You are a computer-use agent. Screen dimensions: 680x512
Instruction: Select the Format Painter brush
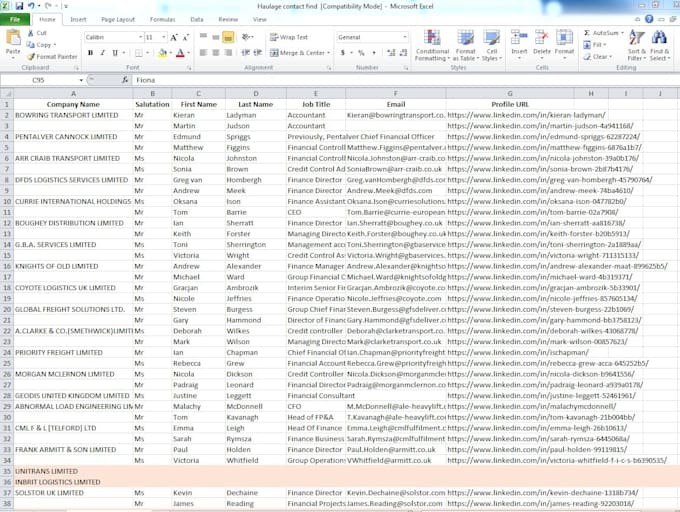(x=31, y=56)
